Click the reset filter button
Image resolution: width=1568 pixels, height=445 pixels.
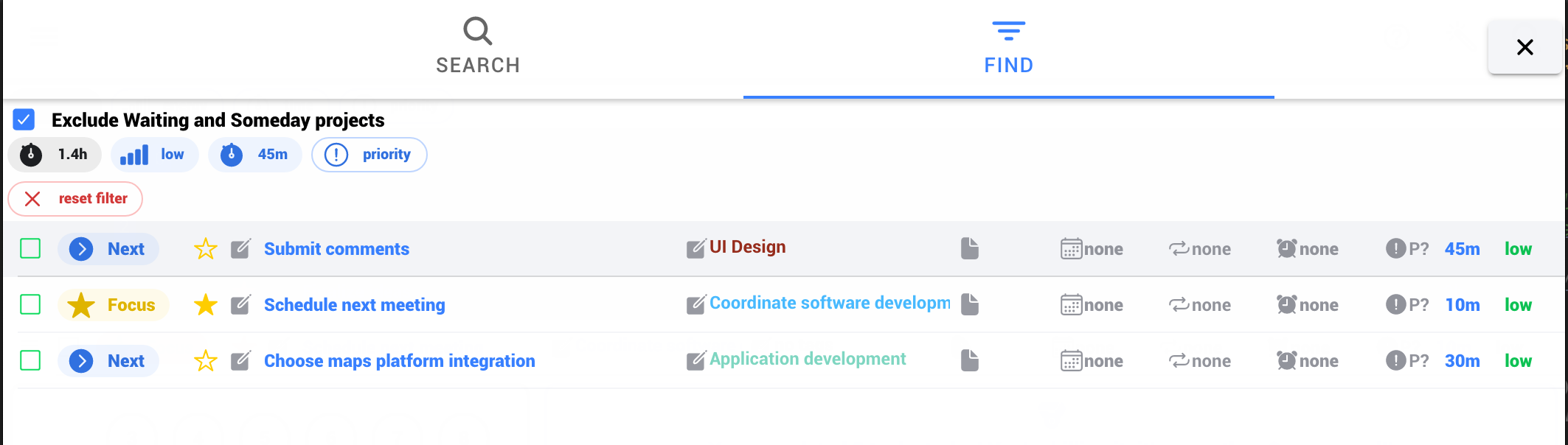point(75,199)
